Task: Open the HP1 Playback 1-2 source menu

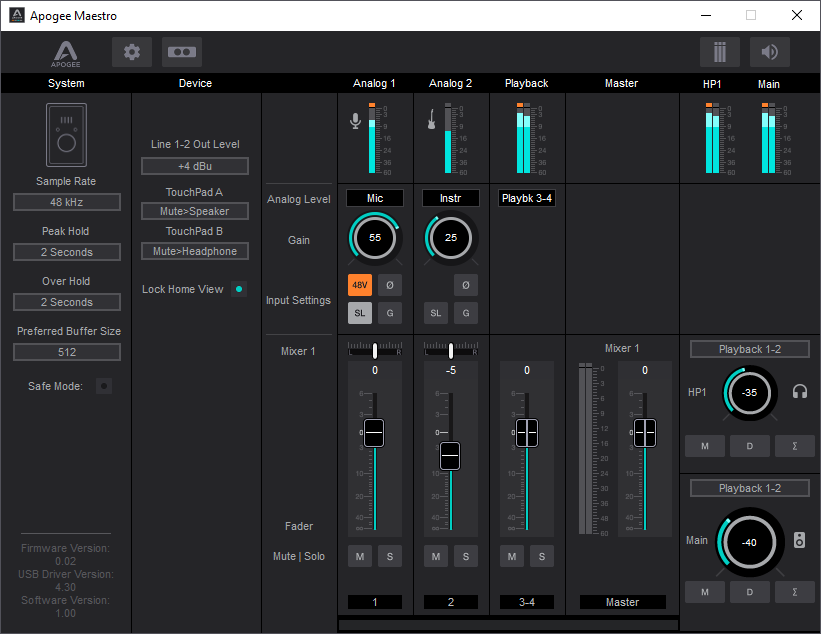Action: coord(750,349)
